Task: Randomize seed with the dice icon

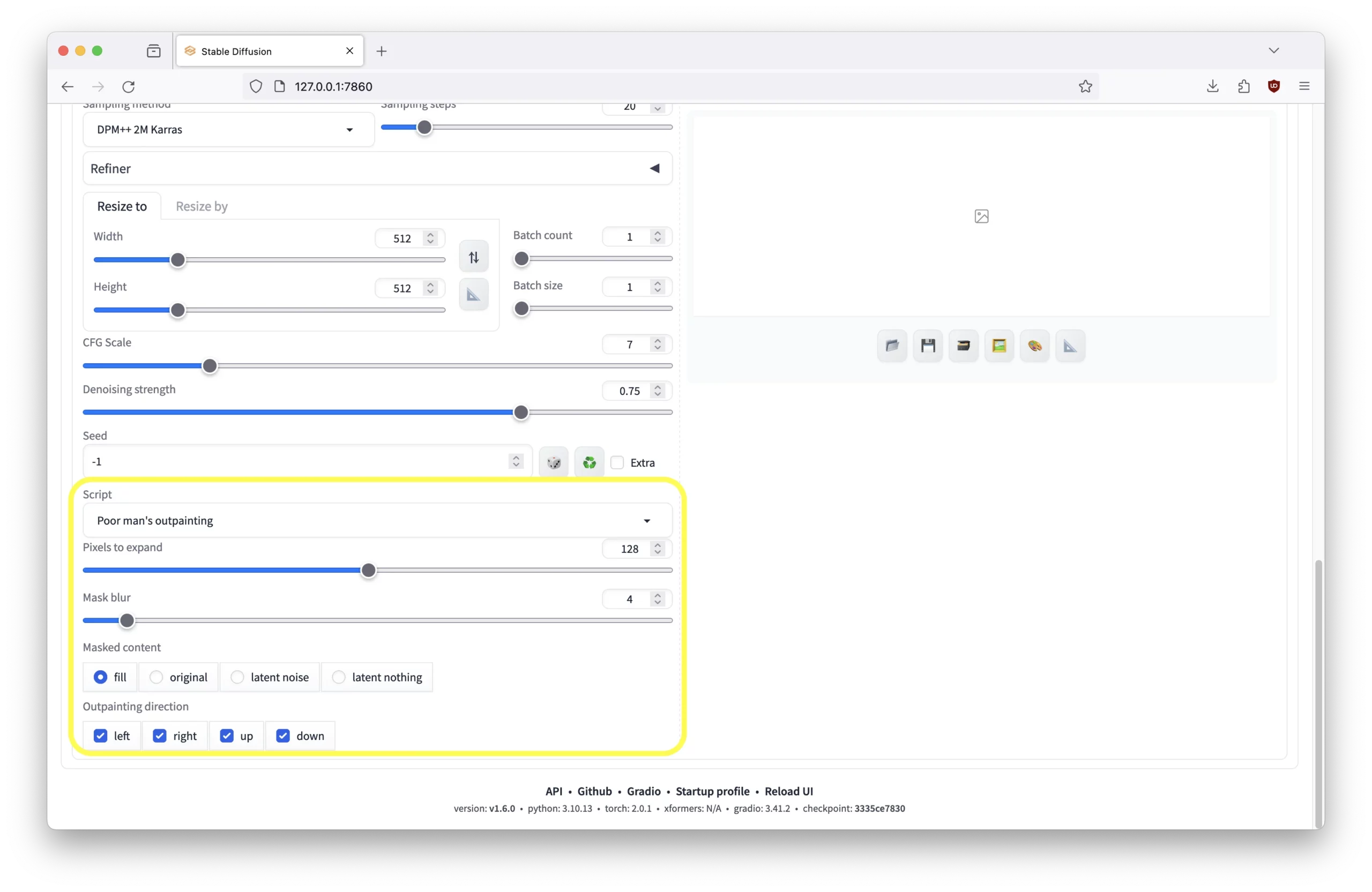Action: click(554, 463)
